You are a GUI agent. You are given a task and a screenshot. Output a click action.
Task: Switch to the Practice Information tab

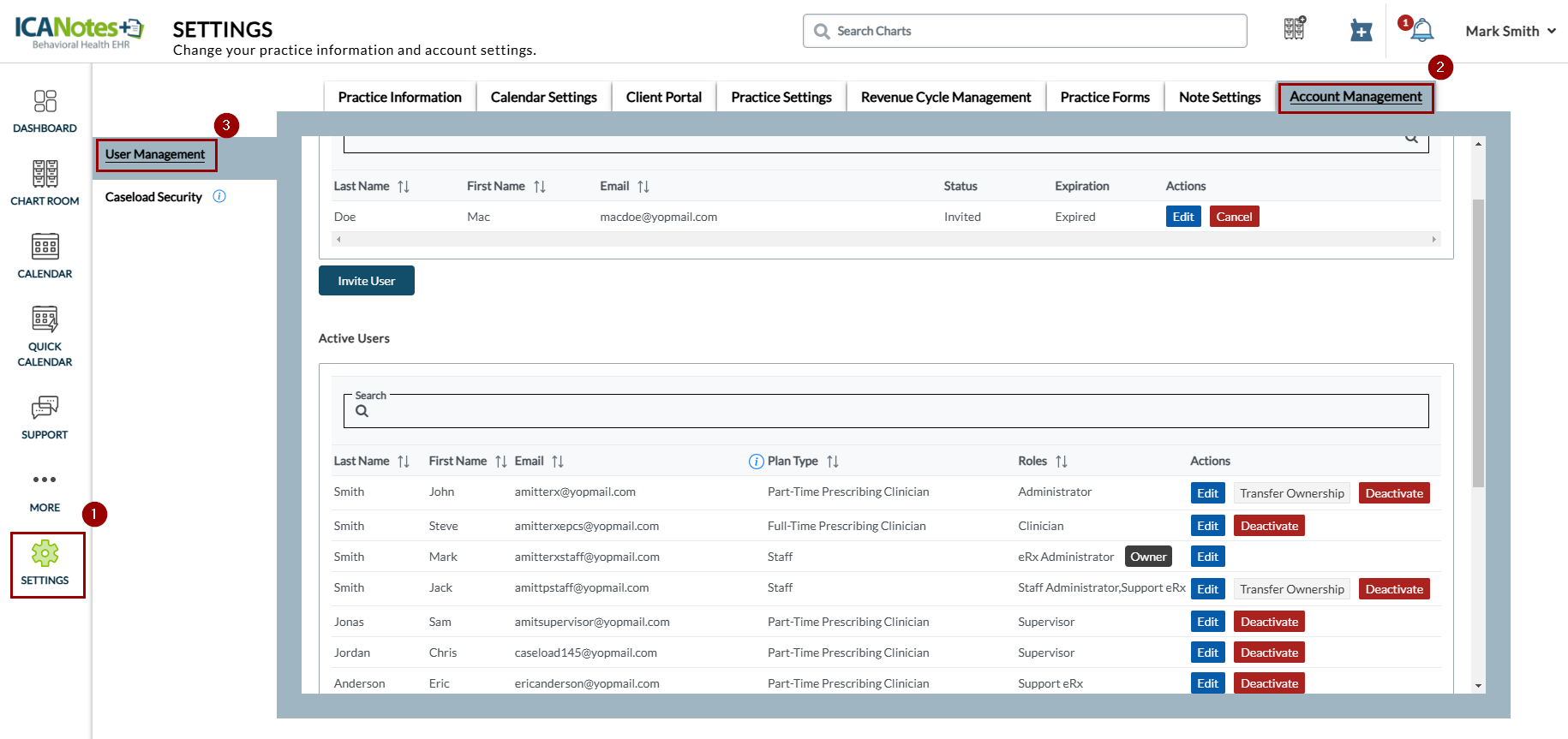click(399, 97)
